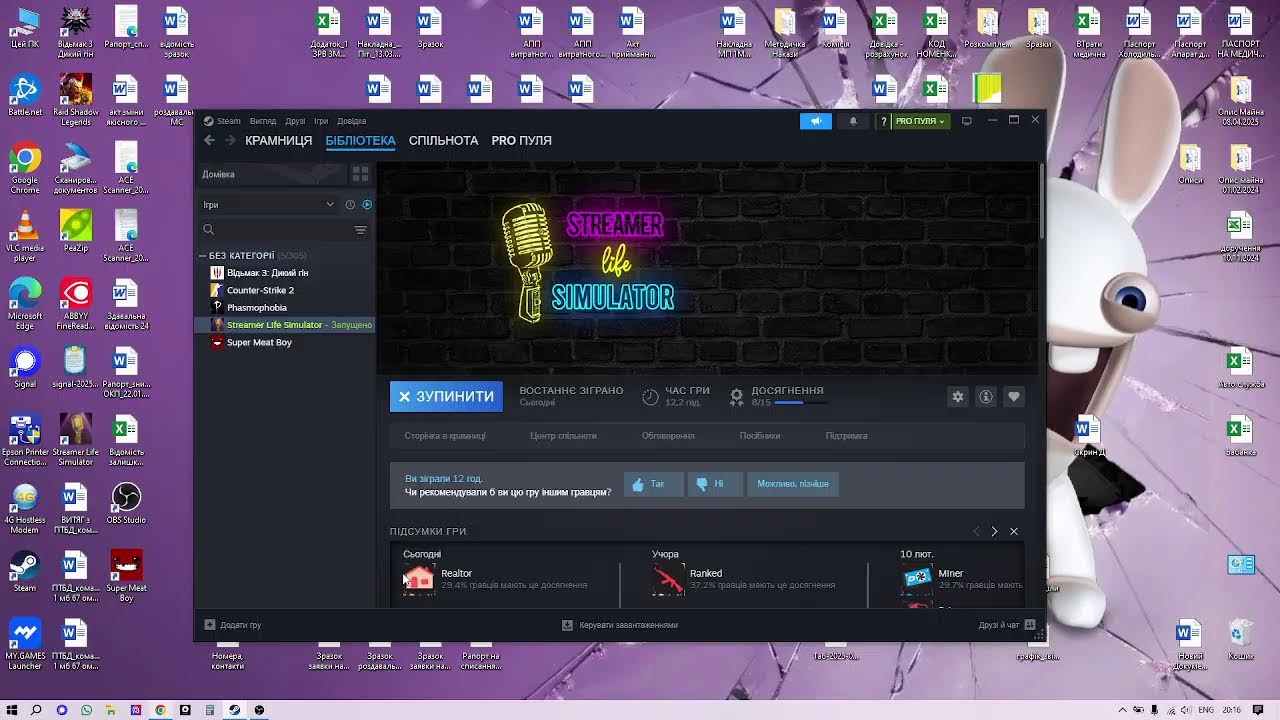
Task: Open Signal desktop shortcut
Action: tap(25, 368)
